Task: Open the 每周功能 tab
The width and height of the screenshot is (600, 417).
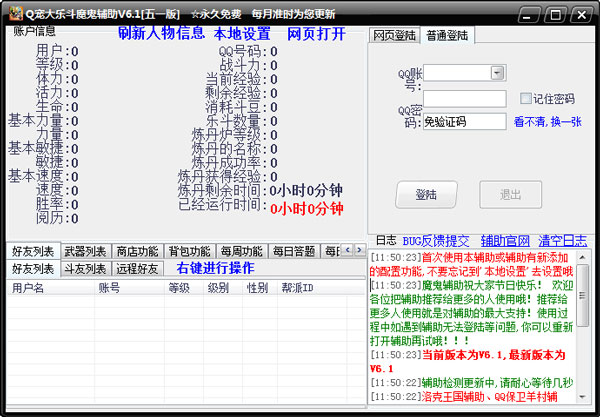Action: (x=242, y=251)
